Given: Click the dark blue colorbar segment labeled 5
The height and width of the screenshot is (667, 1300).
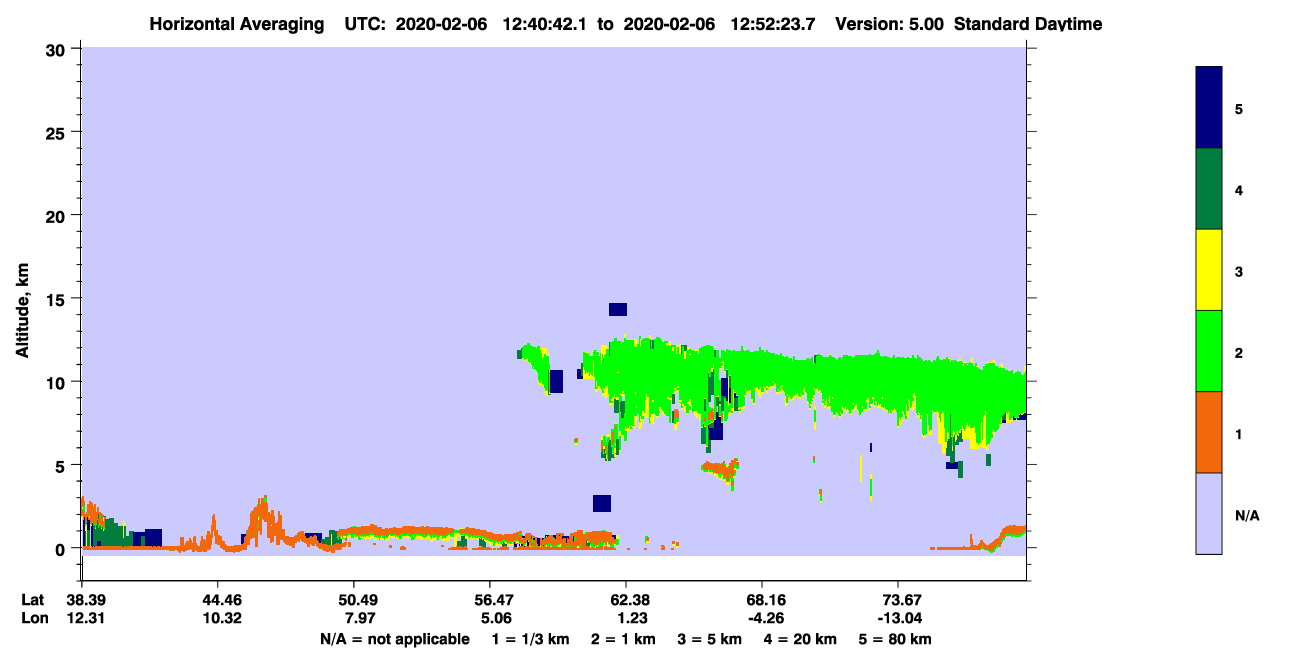Looking at the screenshot, I should (1209, 108).
